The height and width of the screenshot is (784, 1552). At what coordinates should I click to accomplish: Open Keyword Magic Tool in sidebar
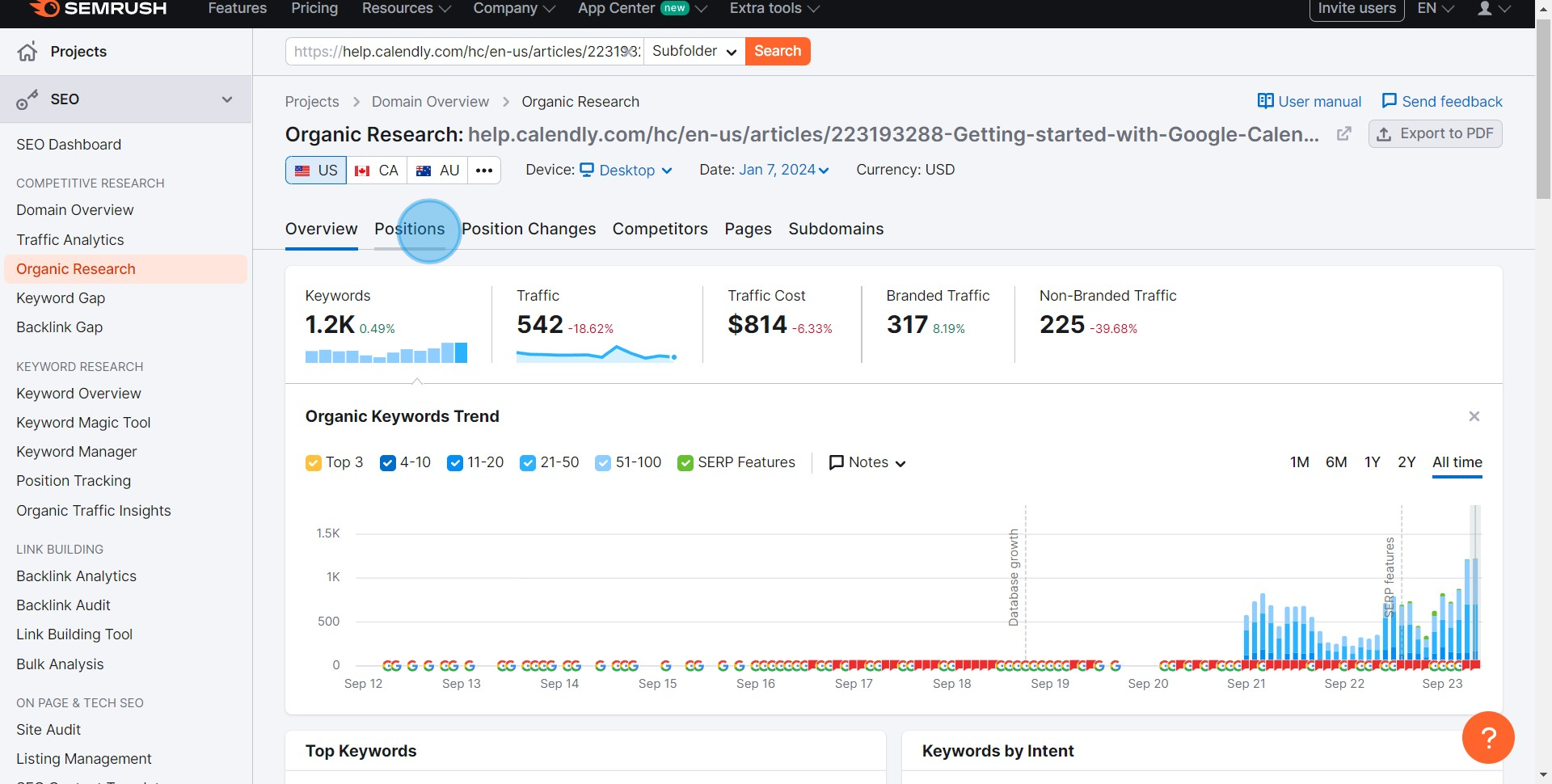tap(83, 423)
